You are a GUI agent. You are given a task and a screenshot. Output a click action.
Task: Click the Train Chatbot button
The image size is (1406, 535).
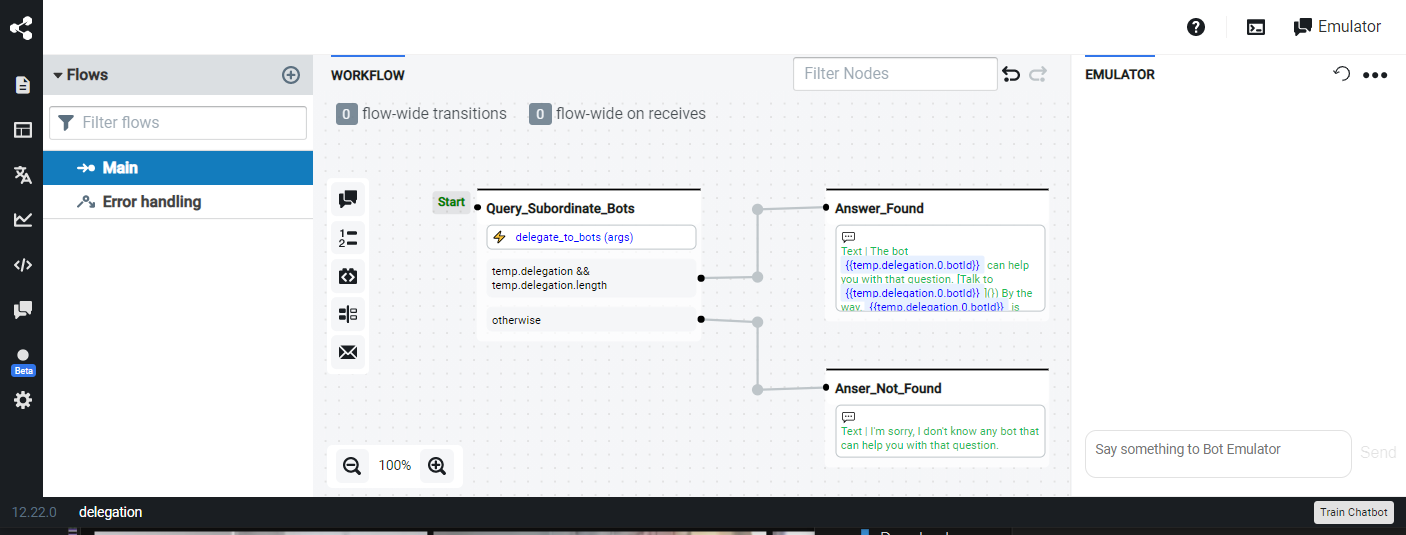(1353, 512)
